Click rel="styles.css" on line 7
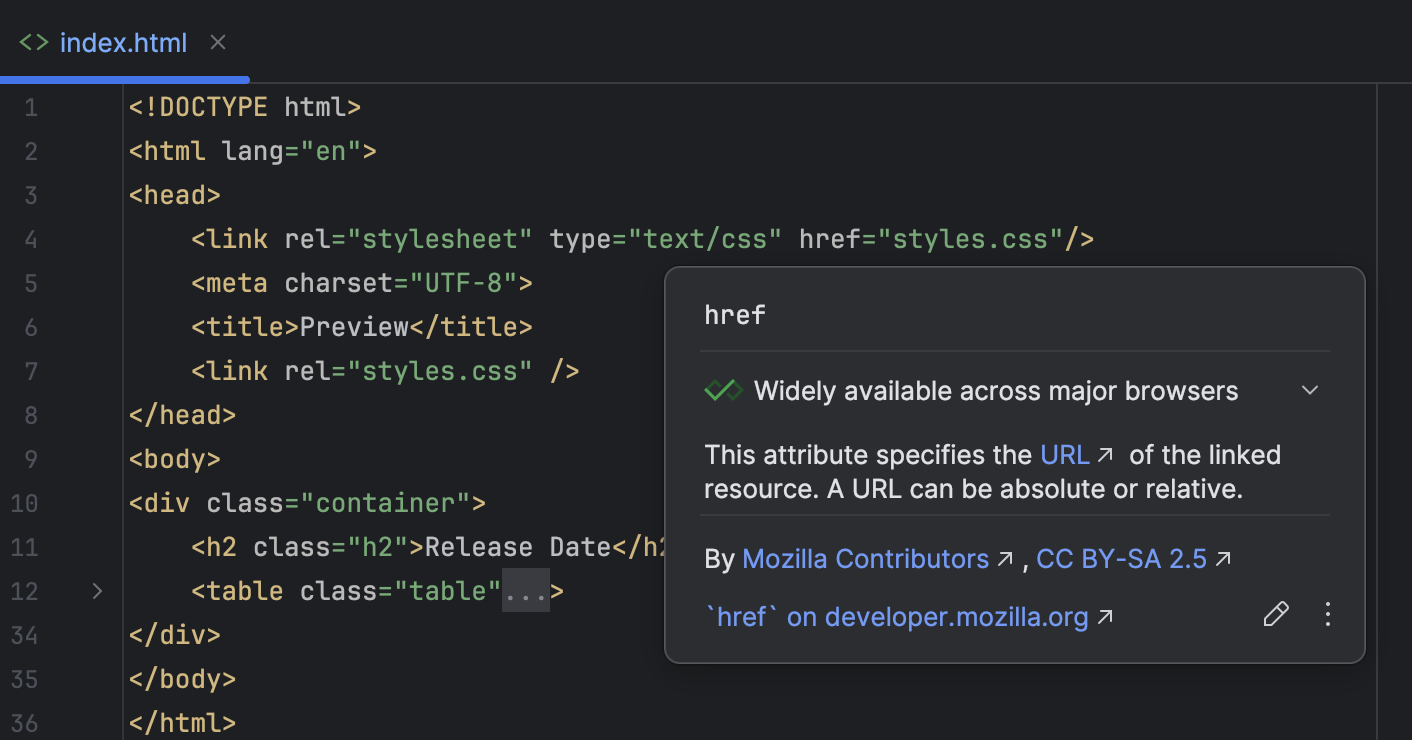Image resolution: width=1412 pixels, height=740 pixels. (408, 371)
